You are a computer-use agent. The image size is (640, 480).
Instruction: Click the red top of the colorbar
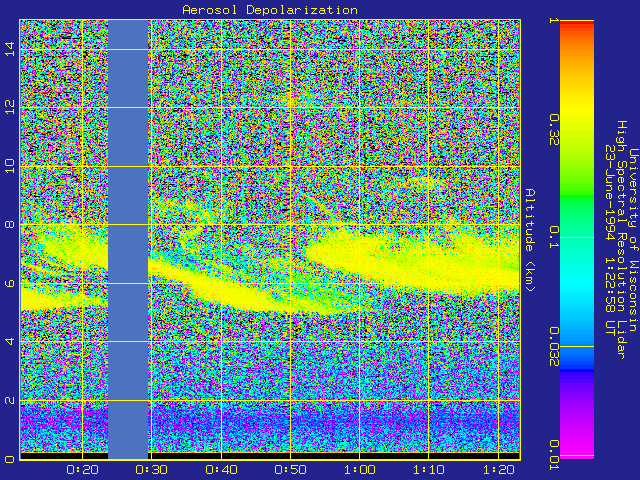click(577, 25)
